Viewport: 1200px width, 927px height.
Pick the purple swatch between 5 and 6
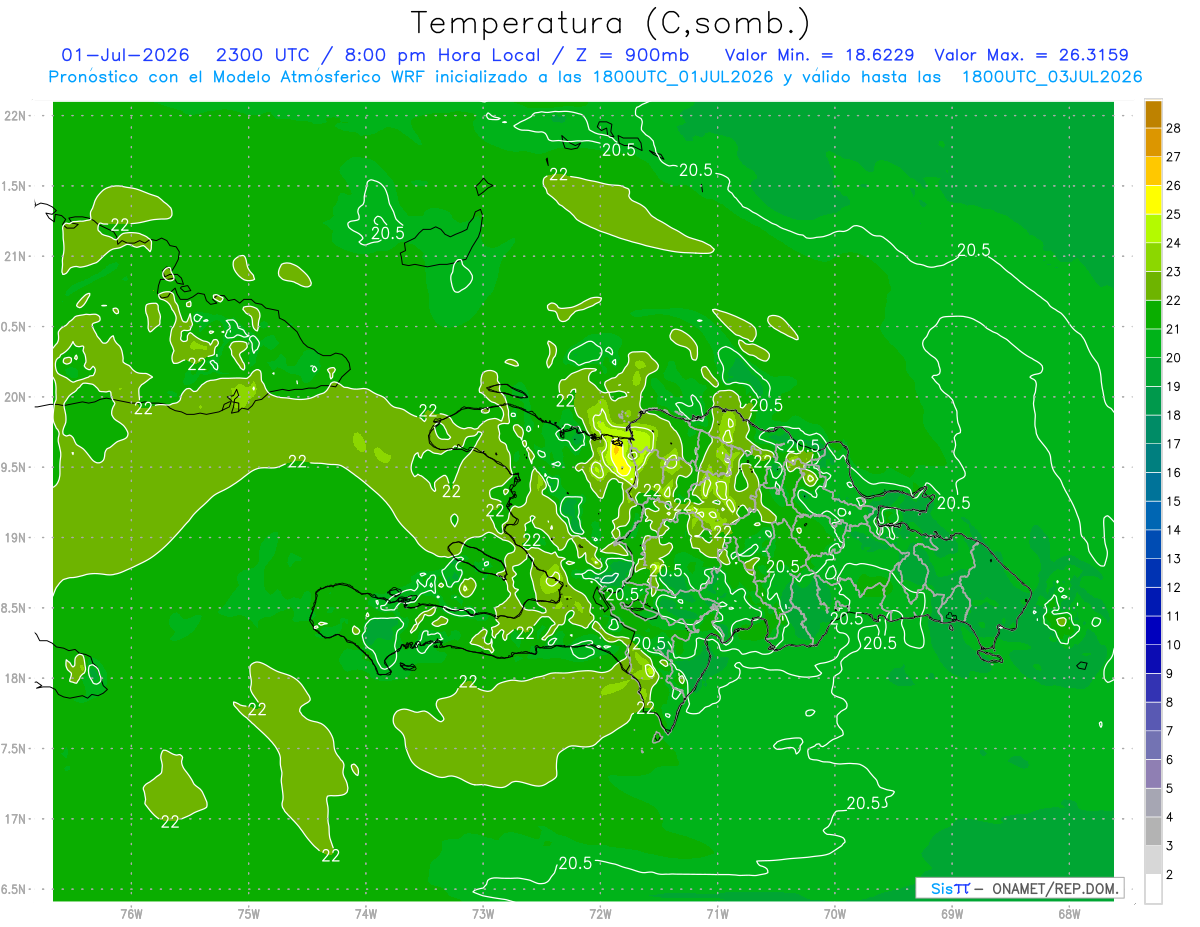click(1153, 775)
